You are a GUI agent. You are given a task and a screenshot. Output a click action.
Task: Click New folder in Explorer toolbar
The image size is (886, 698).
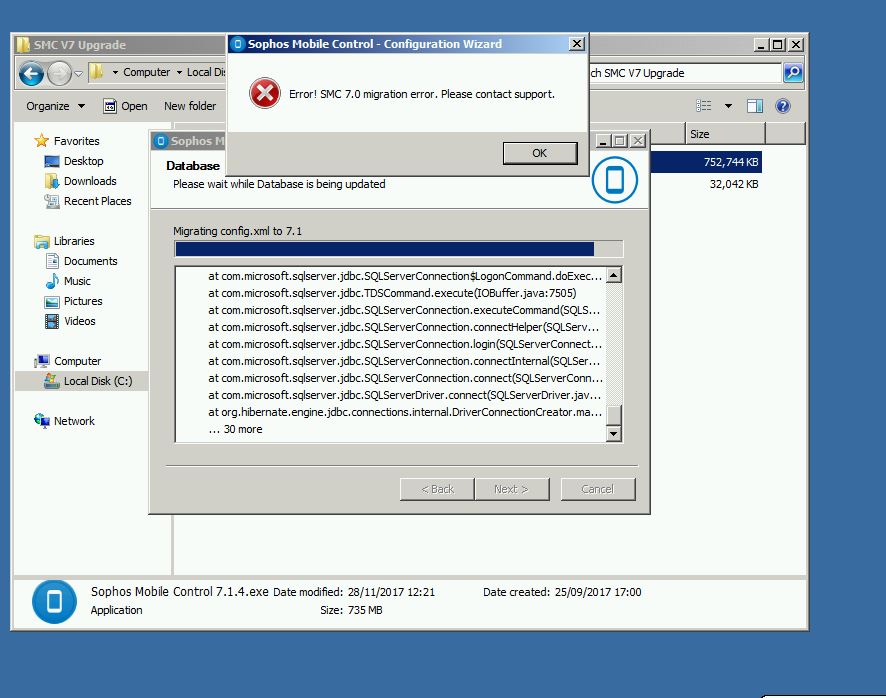(190, 106)
